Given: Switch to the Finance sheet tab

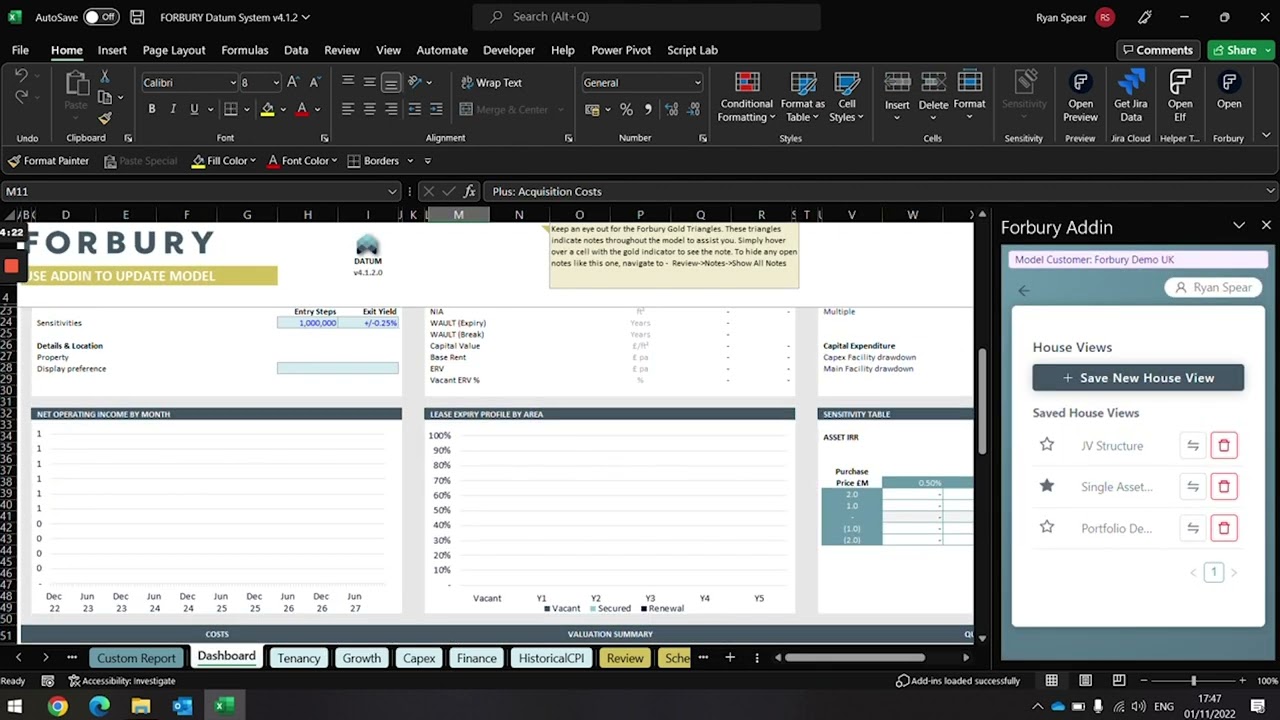Looking at the screenshot, I should pyautogui.click(x=477, y=658).
